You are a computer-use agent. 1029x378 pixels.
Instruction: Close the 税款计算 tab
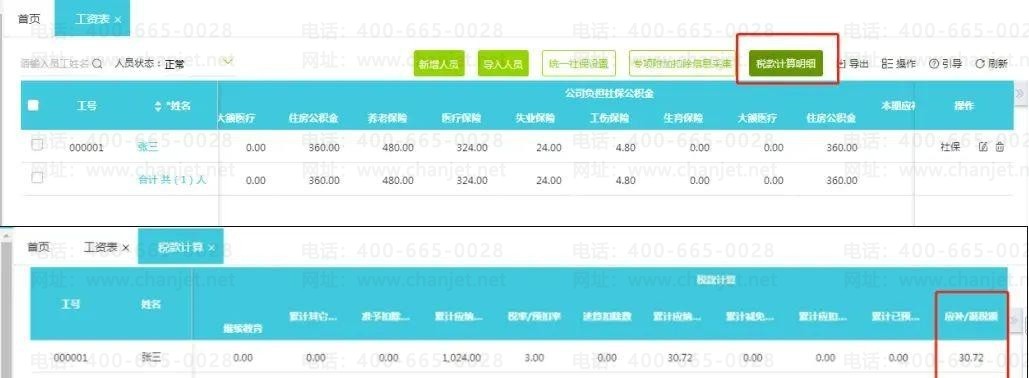211,248
